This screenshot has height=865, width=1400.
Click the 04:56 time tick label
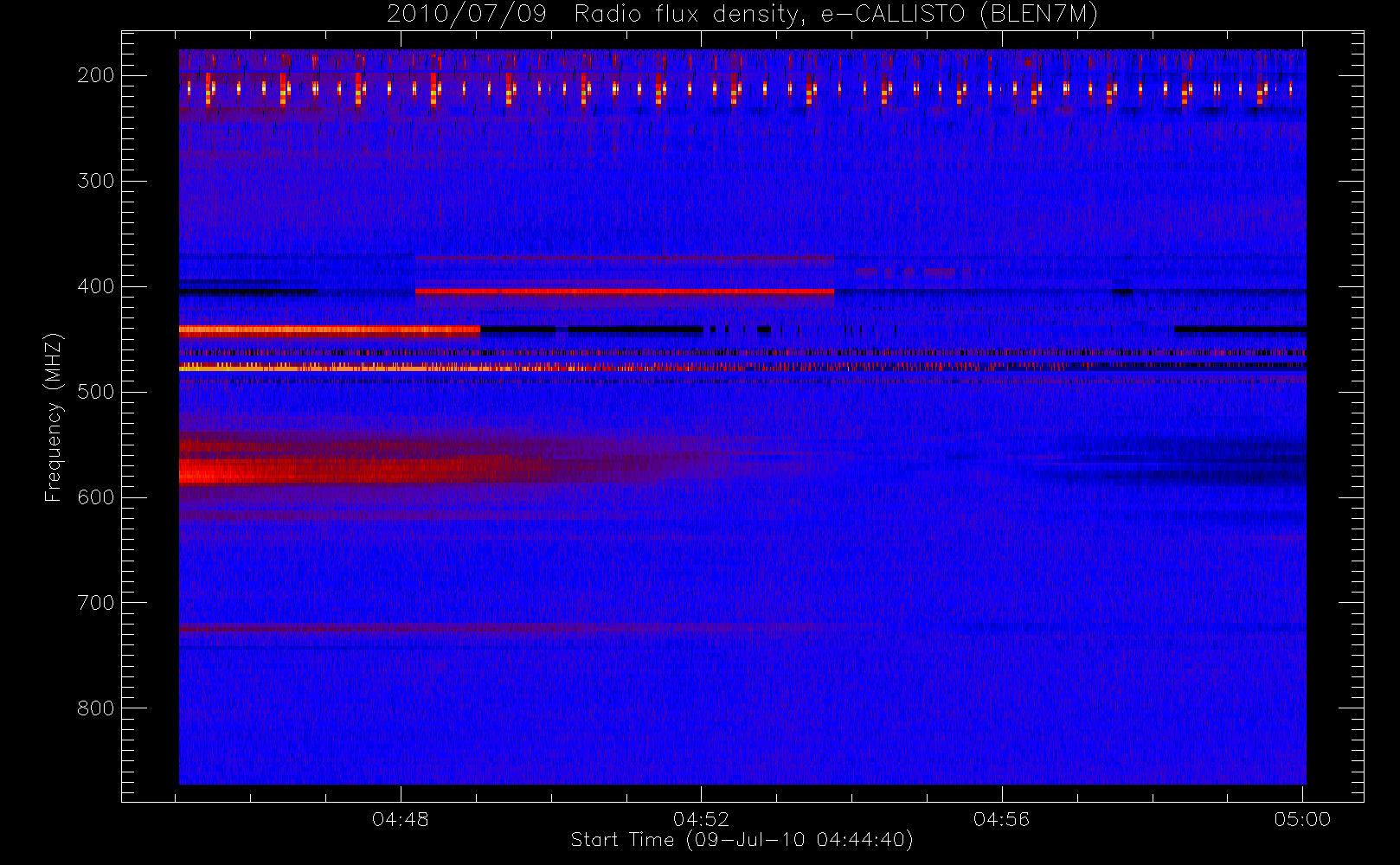(1002, 819)
